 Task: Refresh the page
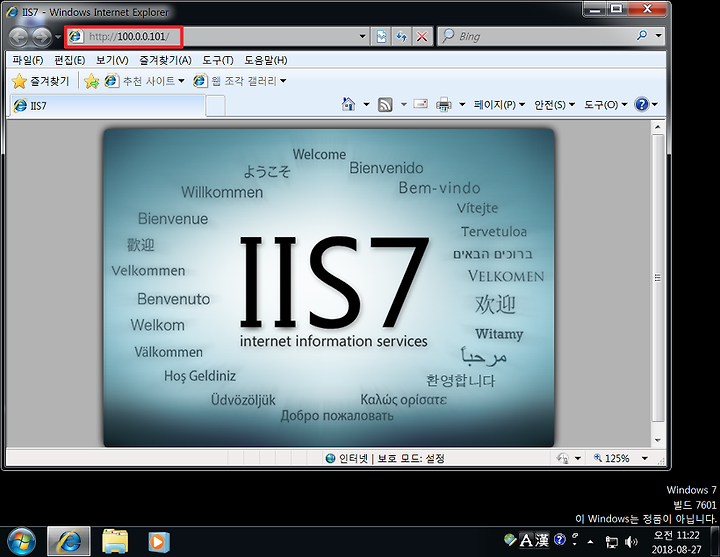tap(402, 36)
